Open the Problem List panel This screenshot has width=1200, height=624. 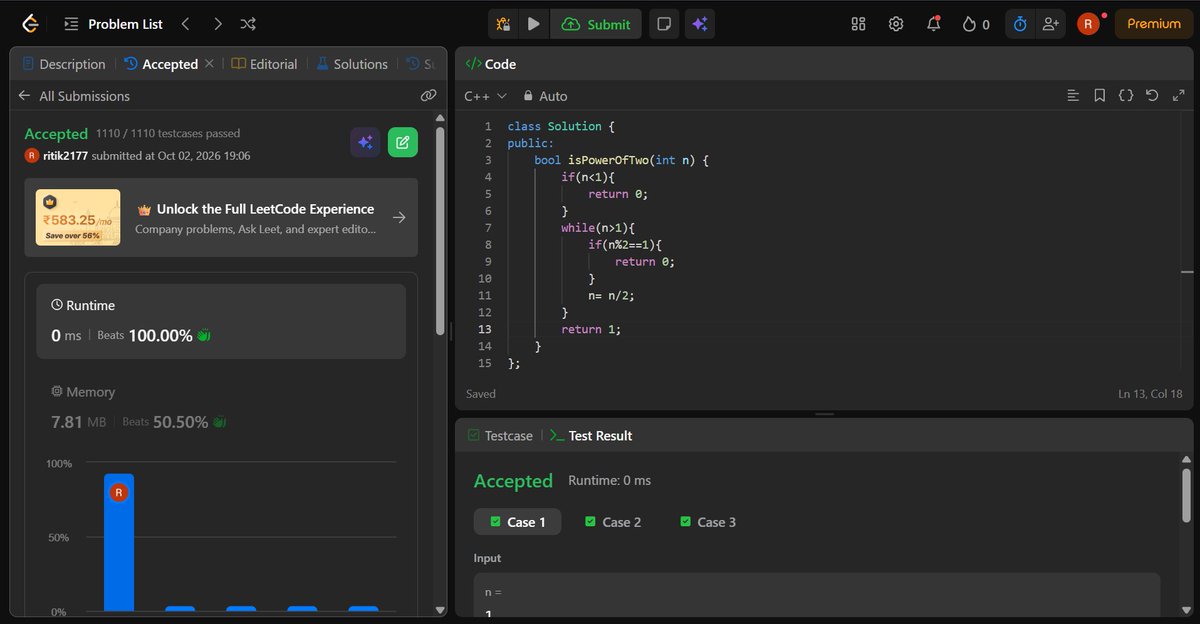coord(113,24)
